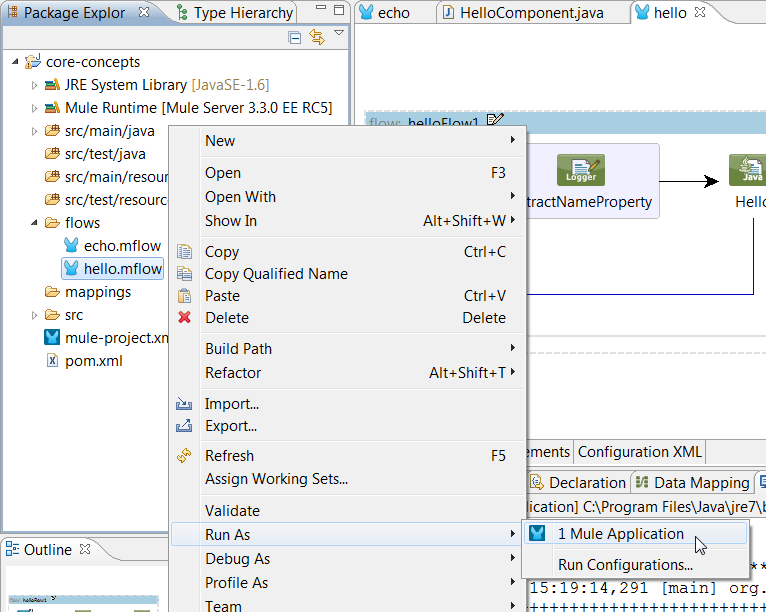Image resolution: width=766 pixels, height=612 pixels.
Task: Close the Package Explorer tab
Action: [x=144, y=13]
